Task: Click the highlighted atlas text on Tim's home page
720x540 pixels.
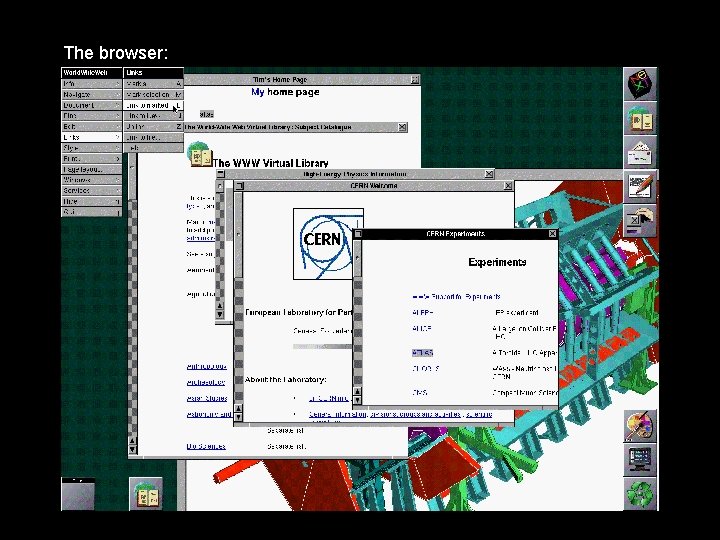Action: pos(207,114)
